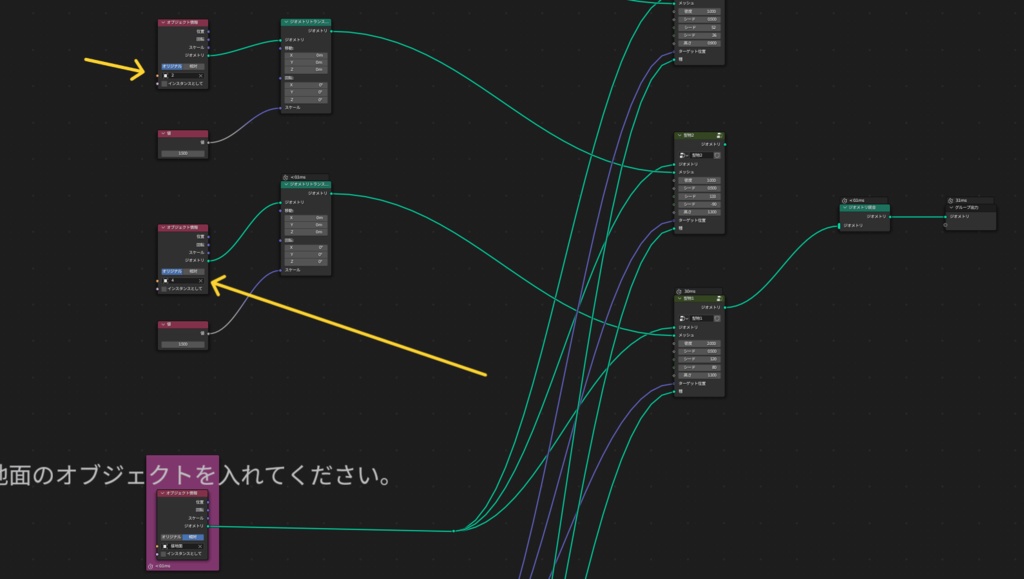The width and height of the screenshot is (1024, 579).
Task: Click the X to clear second Object Info node's object
Action: [200, 280]
